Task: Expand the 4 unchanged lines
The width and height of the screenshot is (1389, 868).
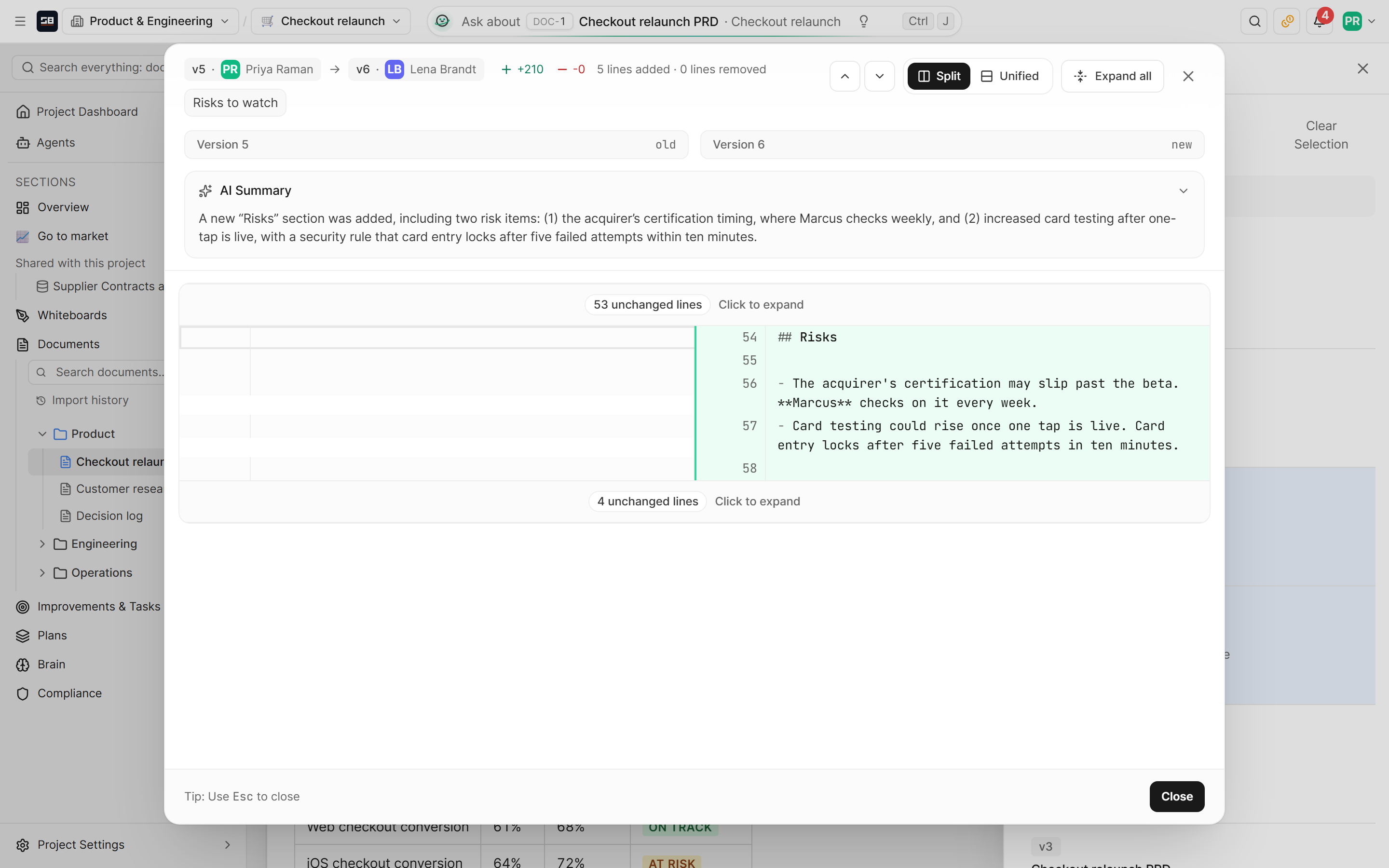Action: 694,501
